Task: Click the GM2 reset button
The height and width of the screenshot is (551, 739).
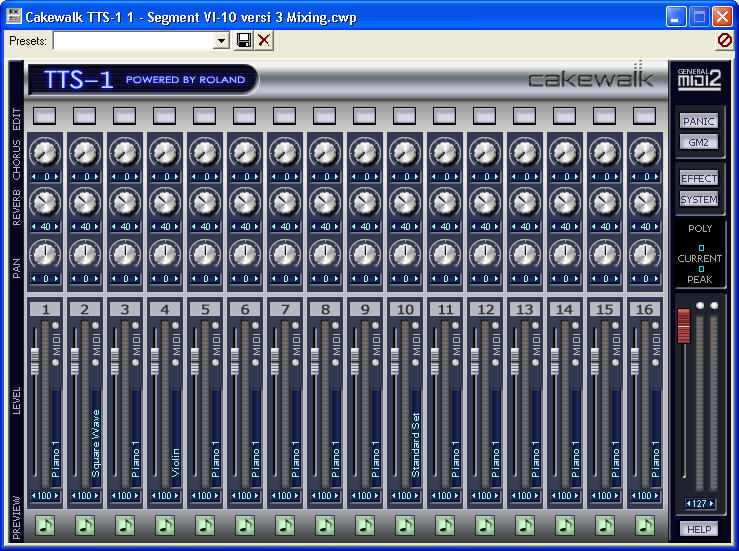Action: (698, 142)
